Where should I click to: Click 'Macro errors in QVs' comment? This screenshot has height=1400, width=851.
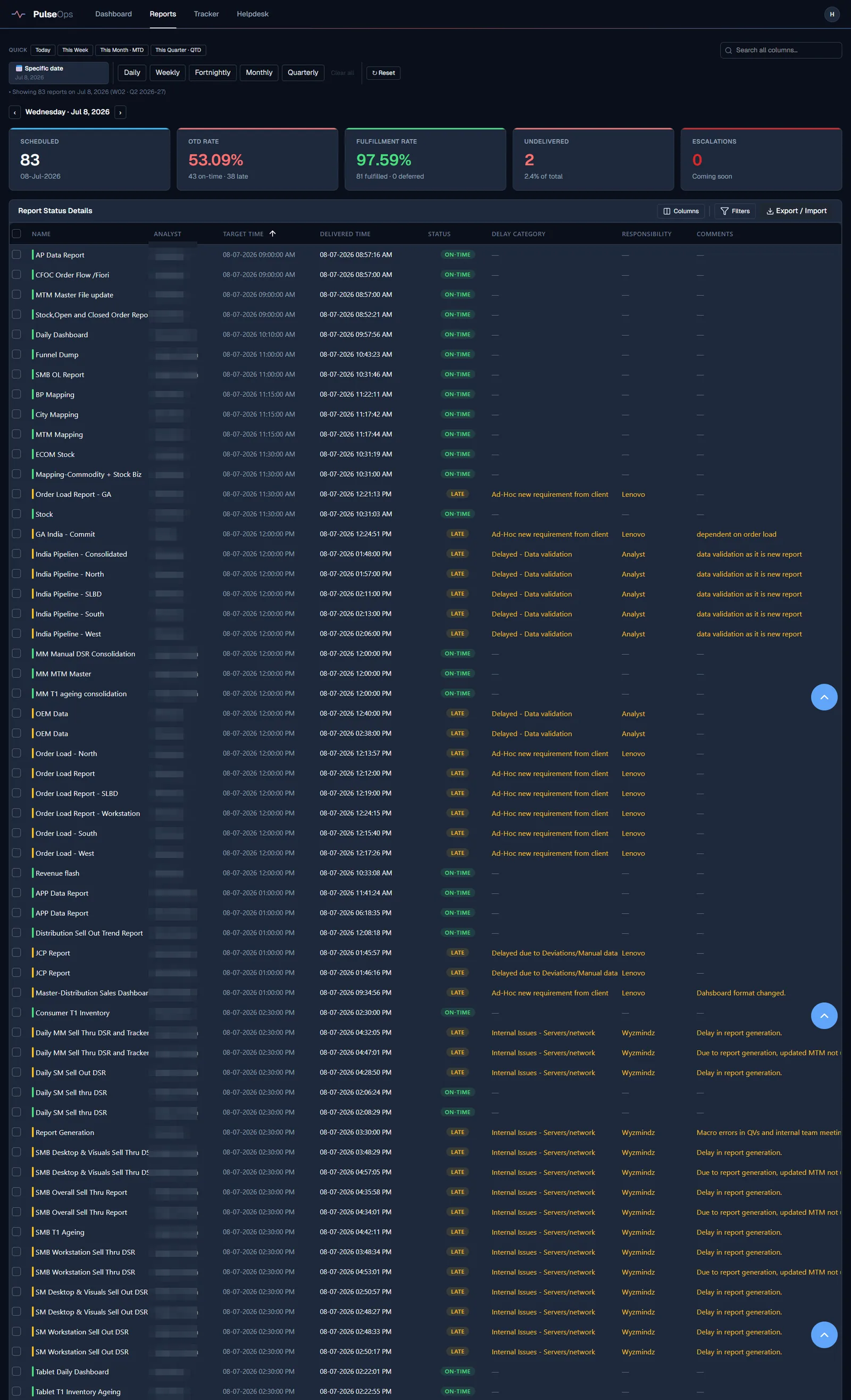click(768, 1132)
